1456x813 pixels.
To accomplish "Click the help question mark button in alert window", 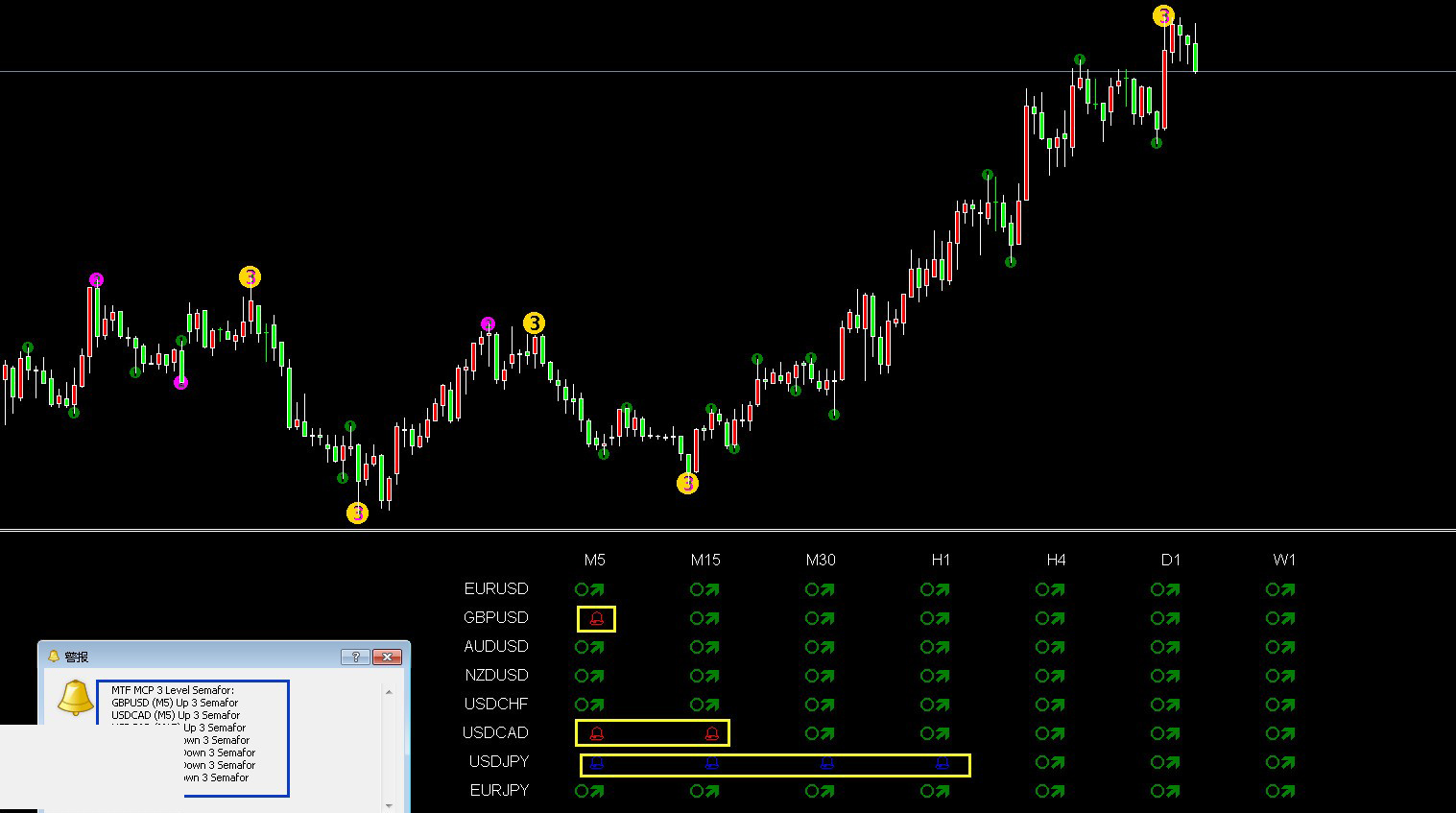I will pyautogui.click(x=355, y=657).
